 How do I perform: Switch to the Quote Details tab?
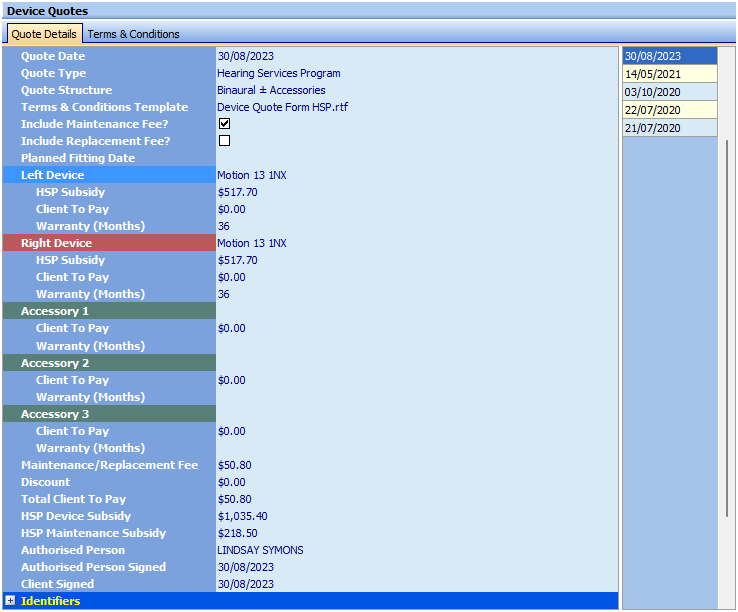click(x=44, y=34)
